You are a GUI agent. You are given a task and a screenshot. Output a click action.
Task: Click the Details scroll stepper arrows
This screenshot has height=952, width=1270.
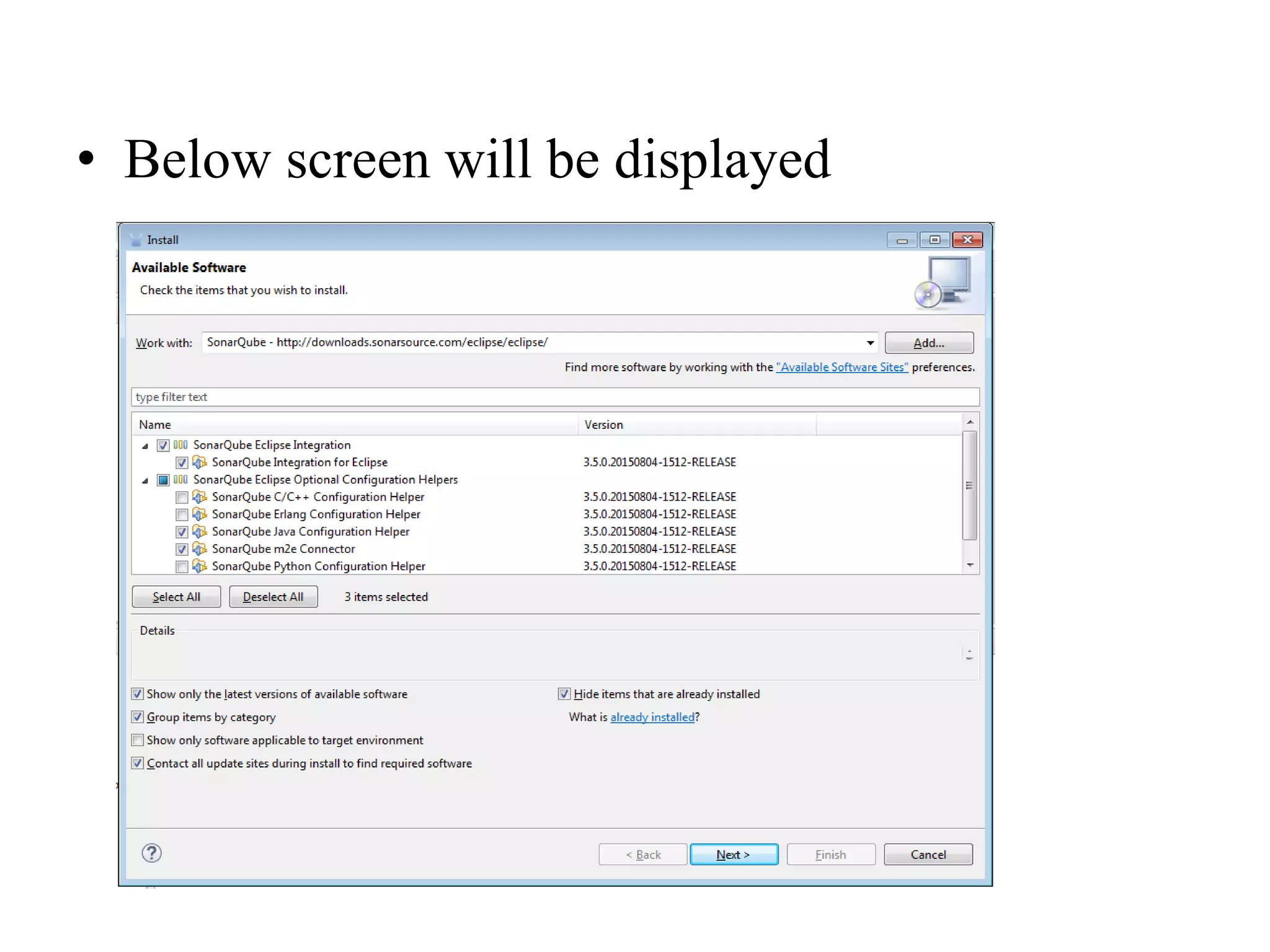(x=969, y=654)
